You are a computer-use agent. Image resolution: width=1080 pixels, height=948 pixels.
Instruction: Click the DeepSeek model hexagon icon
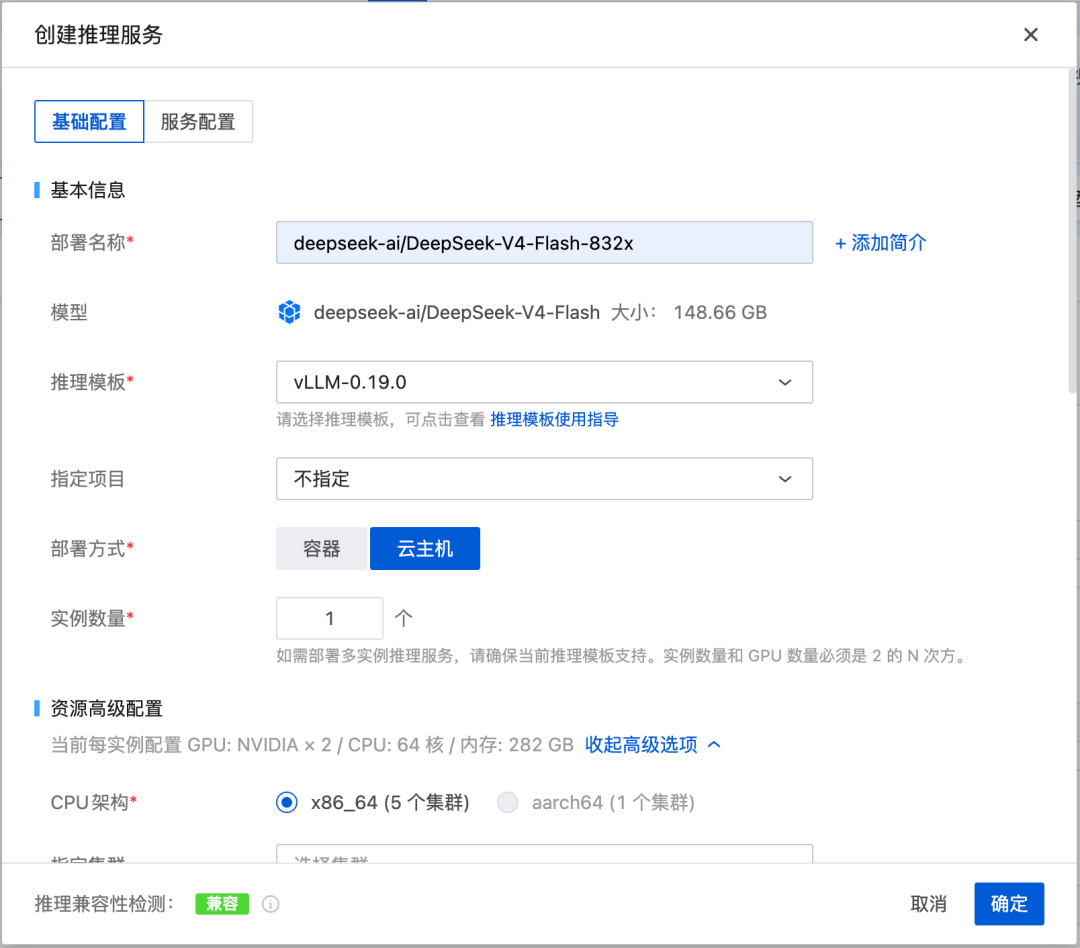point(290,312)
